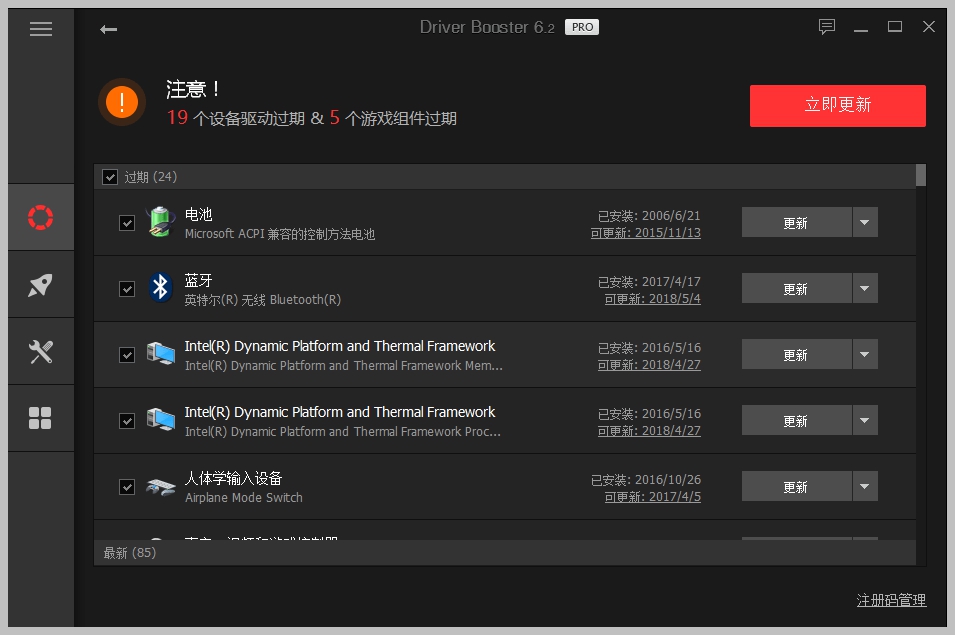The height and width of the screenshot is (635, 955).
Task: Expand dropdown for Thermal Framework Mem... update
Action: pos(865,354)
